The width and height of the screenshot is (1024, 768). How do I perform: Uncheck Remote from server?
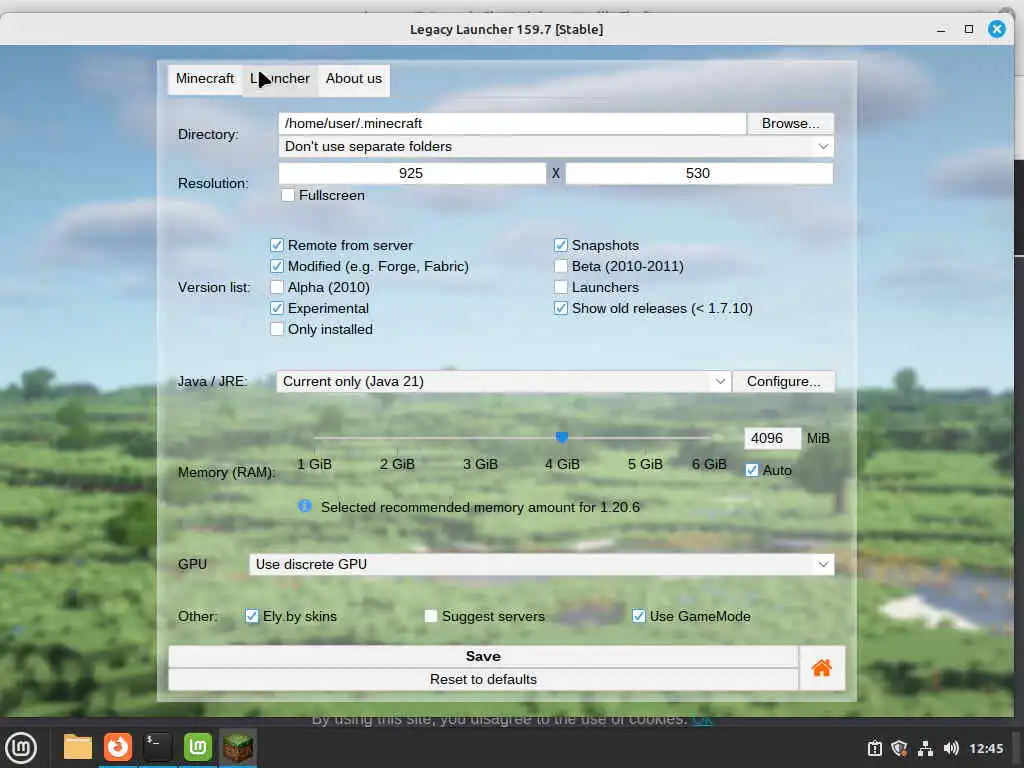277,245
